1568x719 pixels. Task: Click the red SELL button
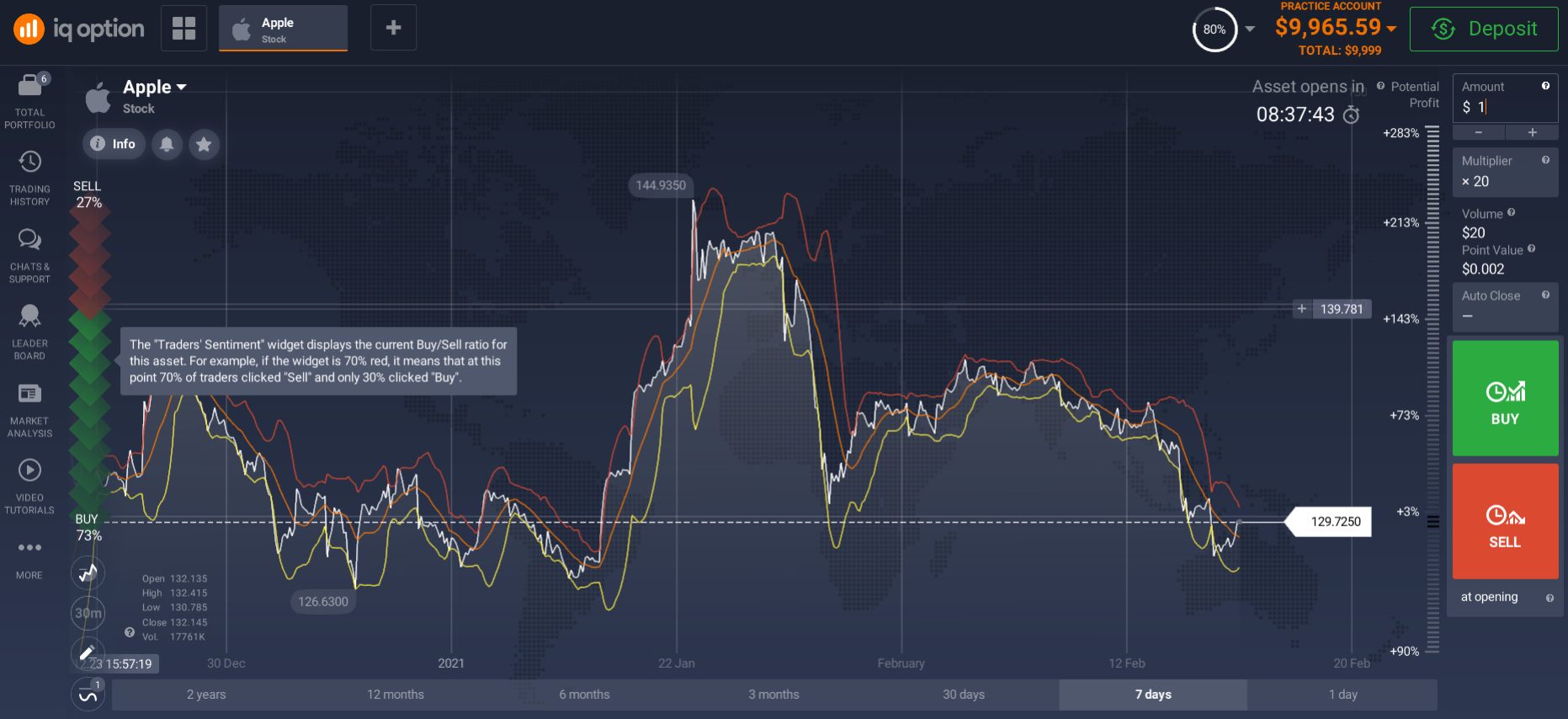1505,521
